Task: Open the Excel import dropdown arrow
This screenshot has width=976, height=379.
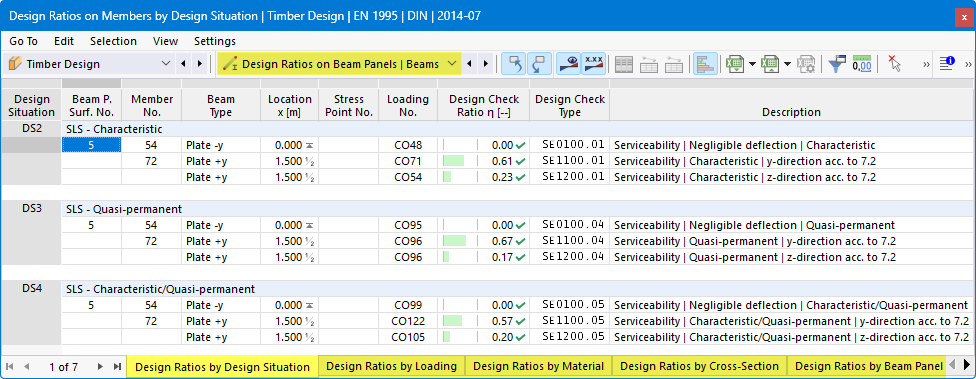Action: 787,63
